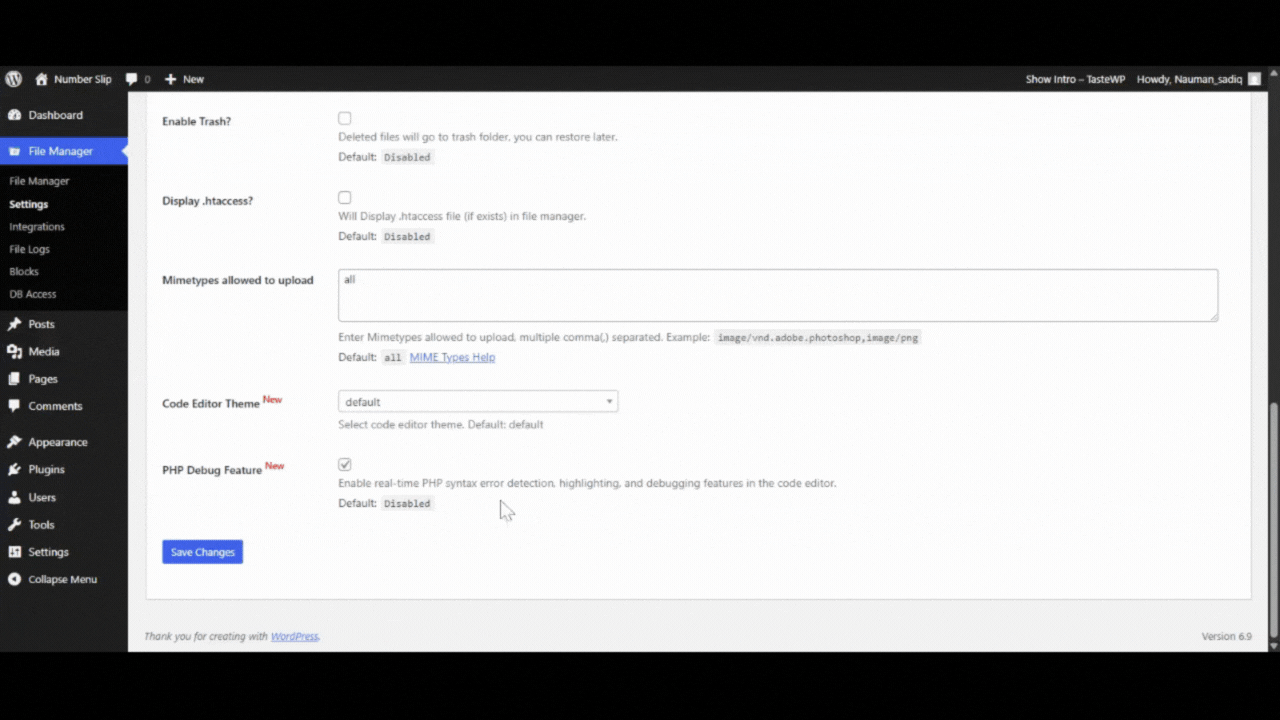1280x720 pixels.
Task: Open the Dashboard from the sidebar
Action: [55, 115]
